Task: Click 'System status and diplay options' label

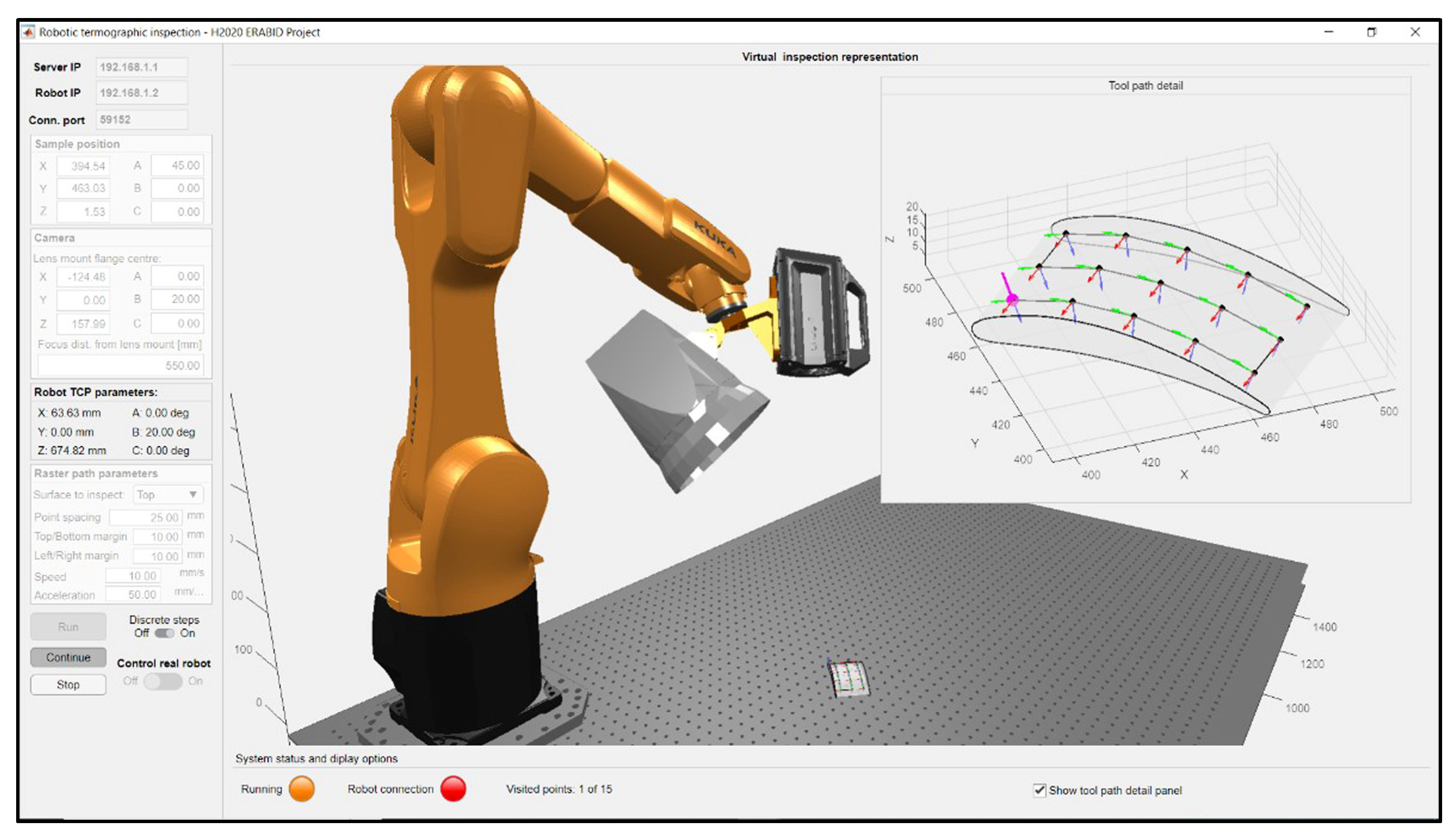Action: click(316, 759)
